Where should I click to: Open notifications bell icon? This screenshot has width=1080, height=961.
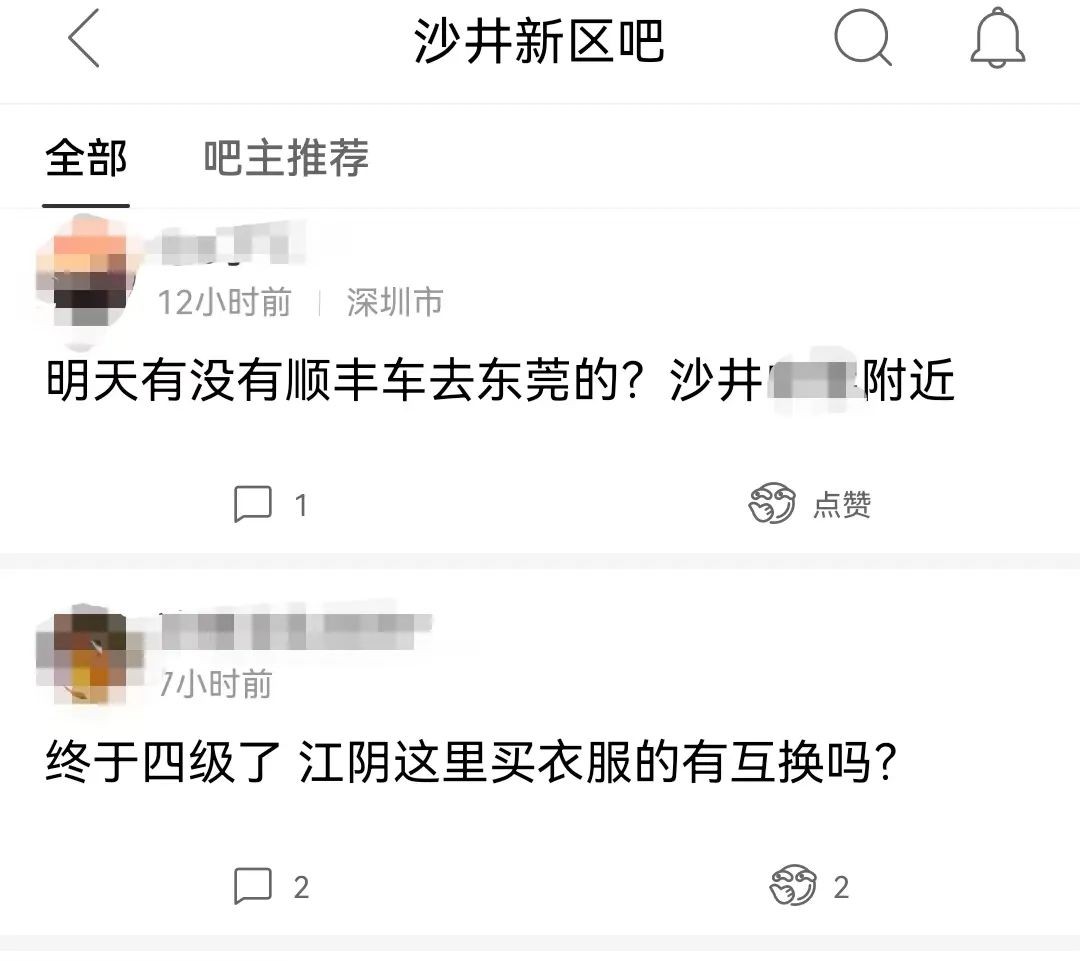[997, 39]
